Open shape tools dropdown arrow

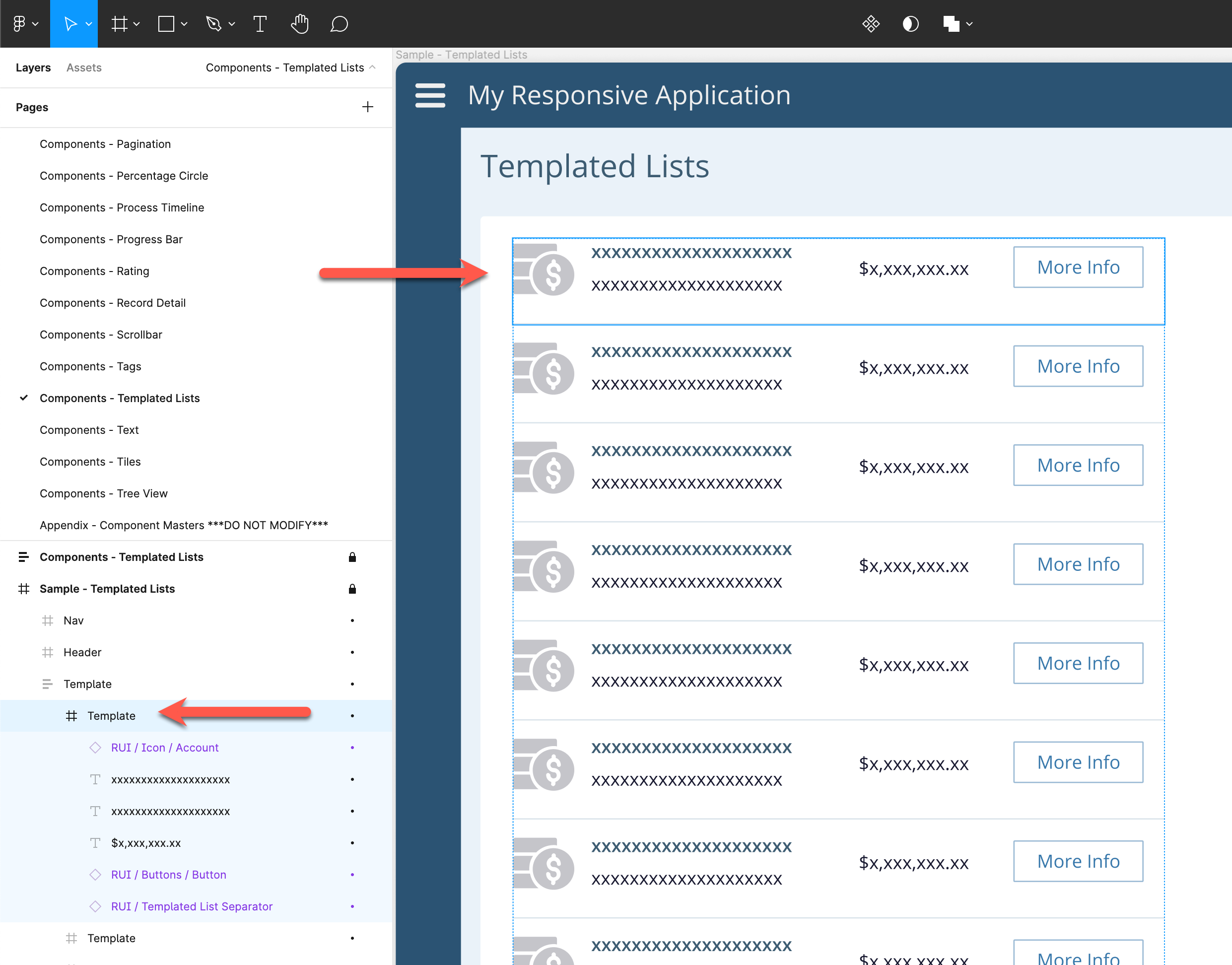[184, 24]
